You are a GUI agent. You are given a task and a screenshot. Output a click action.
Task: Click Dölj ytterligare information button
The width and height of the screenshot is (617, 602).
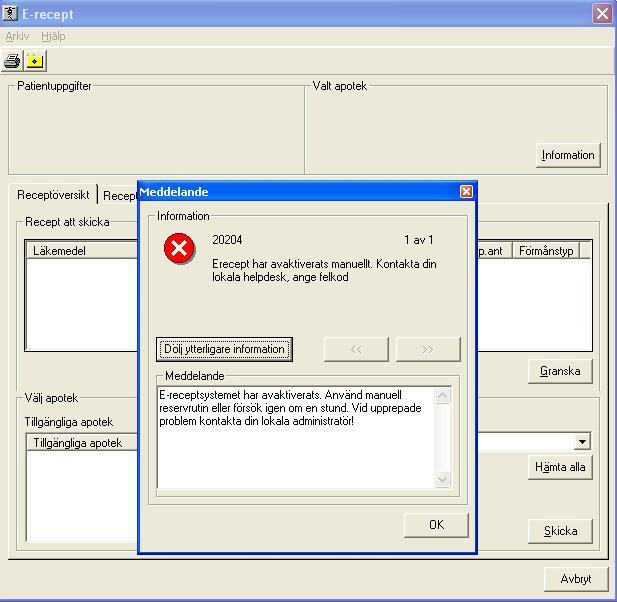coord(224,349)
